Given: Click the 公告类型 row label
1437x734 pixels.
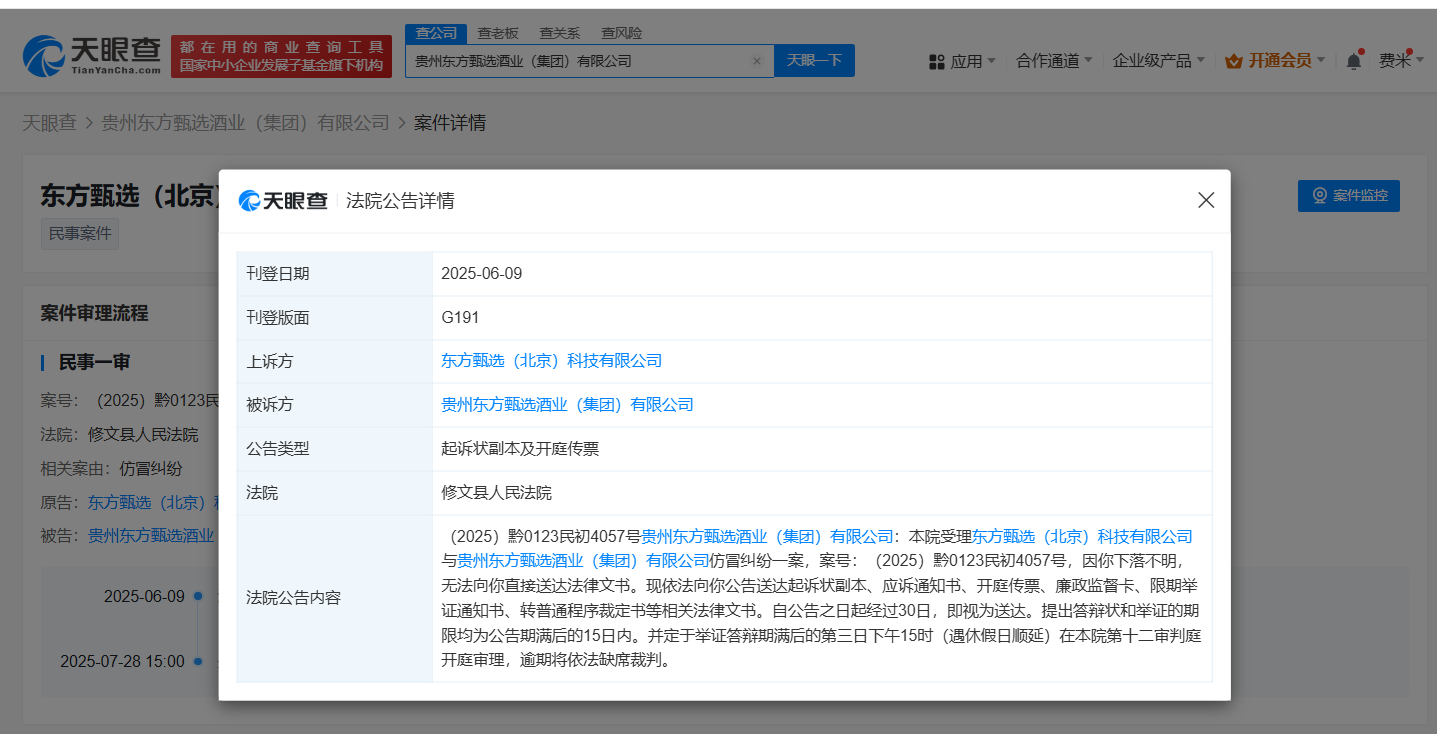Looking at the screenshot, I should [x=278, y=449].
